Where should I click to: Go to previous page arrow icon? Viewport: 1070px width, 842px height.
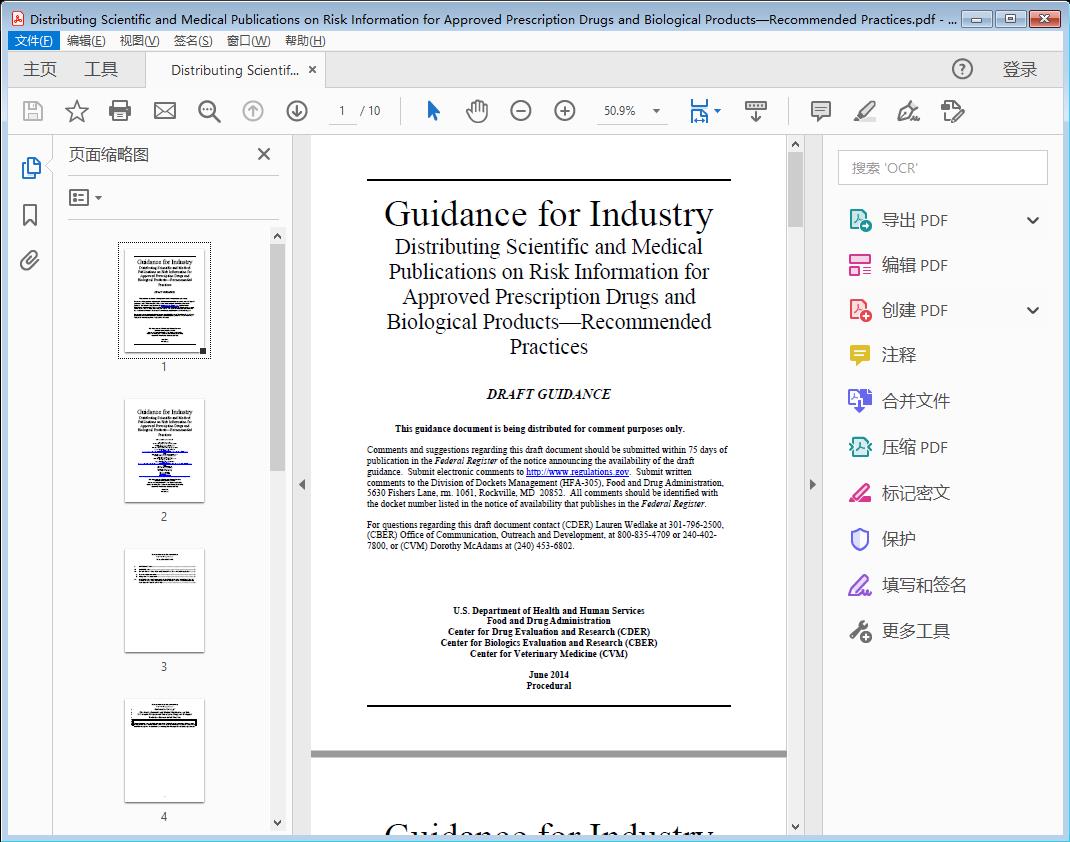point(253,111)
